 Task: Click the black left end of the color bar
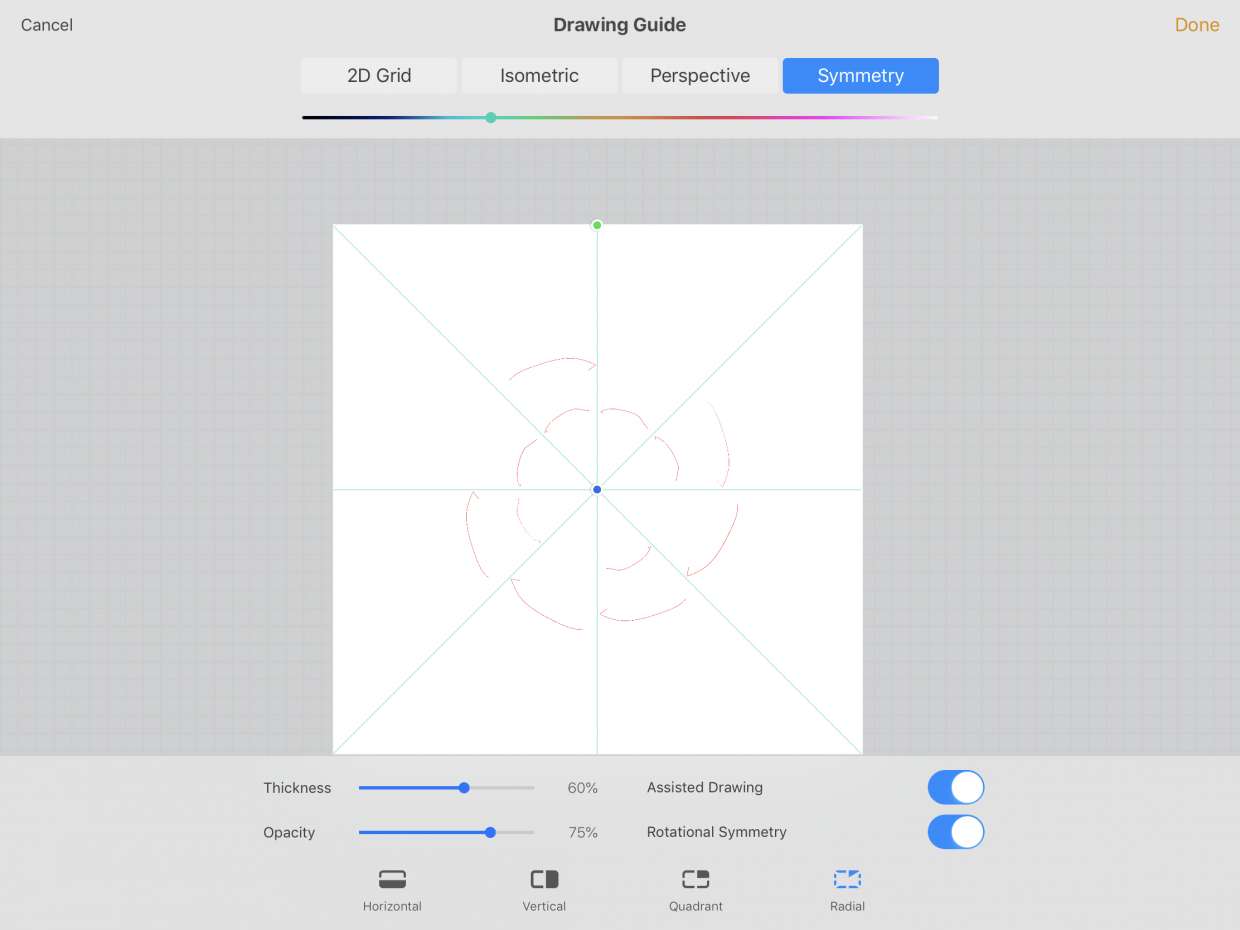click(310, 118)
